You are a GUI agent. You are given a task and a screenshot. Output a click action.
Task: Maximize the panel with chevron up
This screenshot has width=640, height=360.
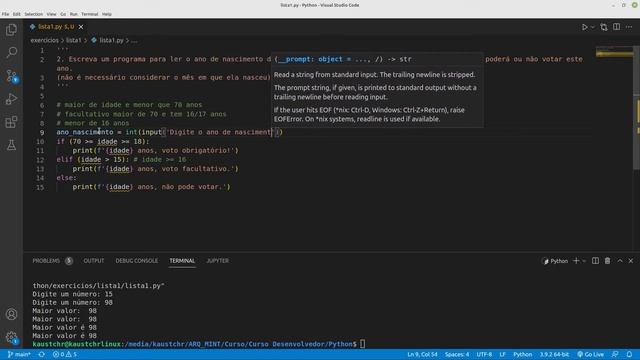620,261
